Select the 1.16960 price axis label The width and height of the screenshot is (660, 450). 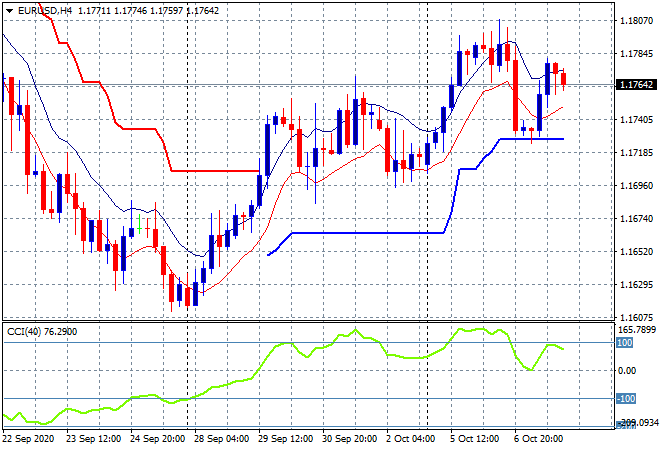click(x=637, y=185)
